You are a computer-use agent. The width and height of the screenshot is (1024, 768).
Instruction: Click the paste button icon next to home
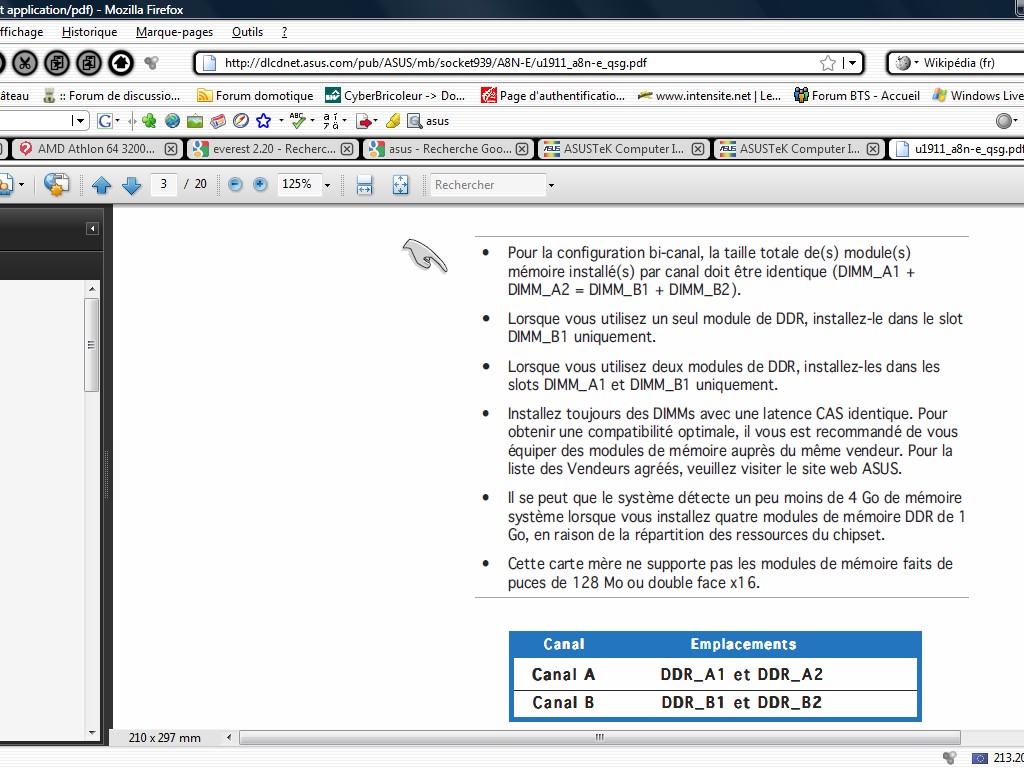click(x=89, y=63)
